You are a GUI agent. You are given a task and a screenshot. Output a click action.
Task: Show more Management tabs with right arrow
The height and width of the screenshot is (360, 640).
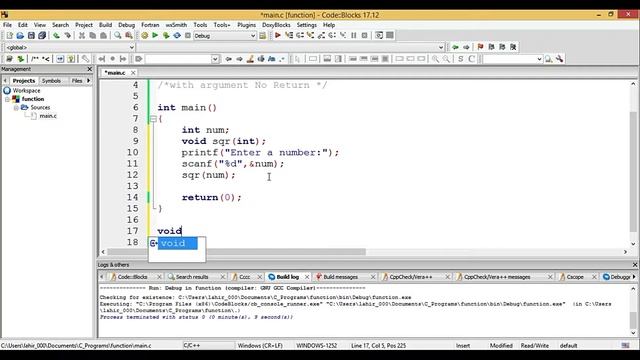(x=89, y=80)
